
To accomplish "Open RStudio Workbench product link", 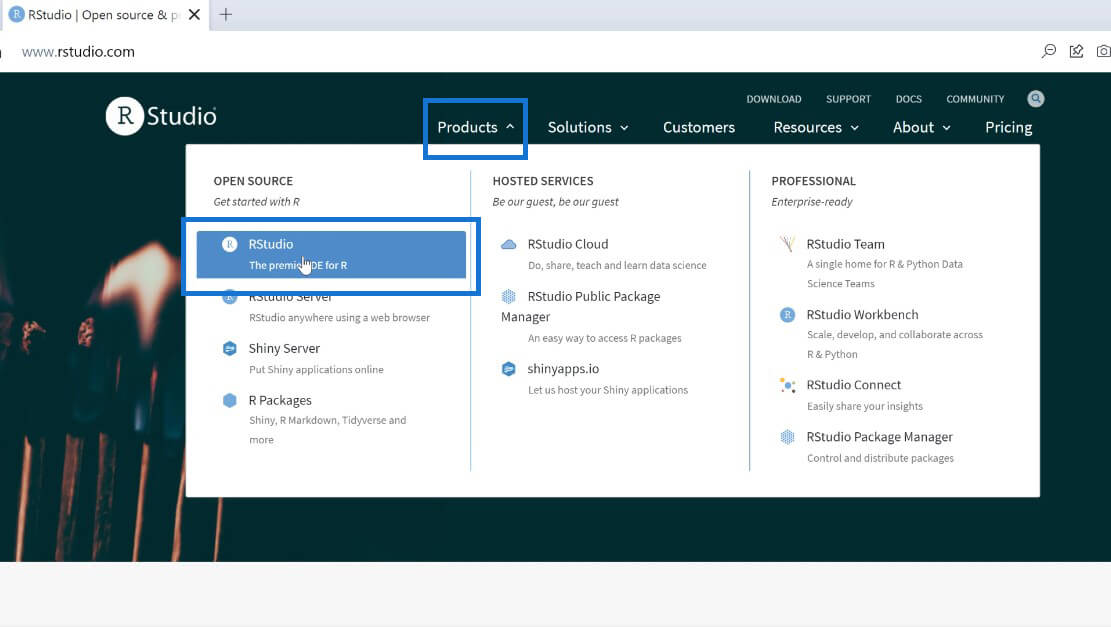I will click(862, 315).
